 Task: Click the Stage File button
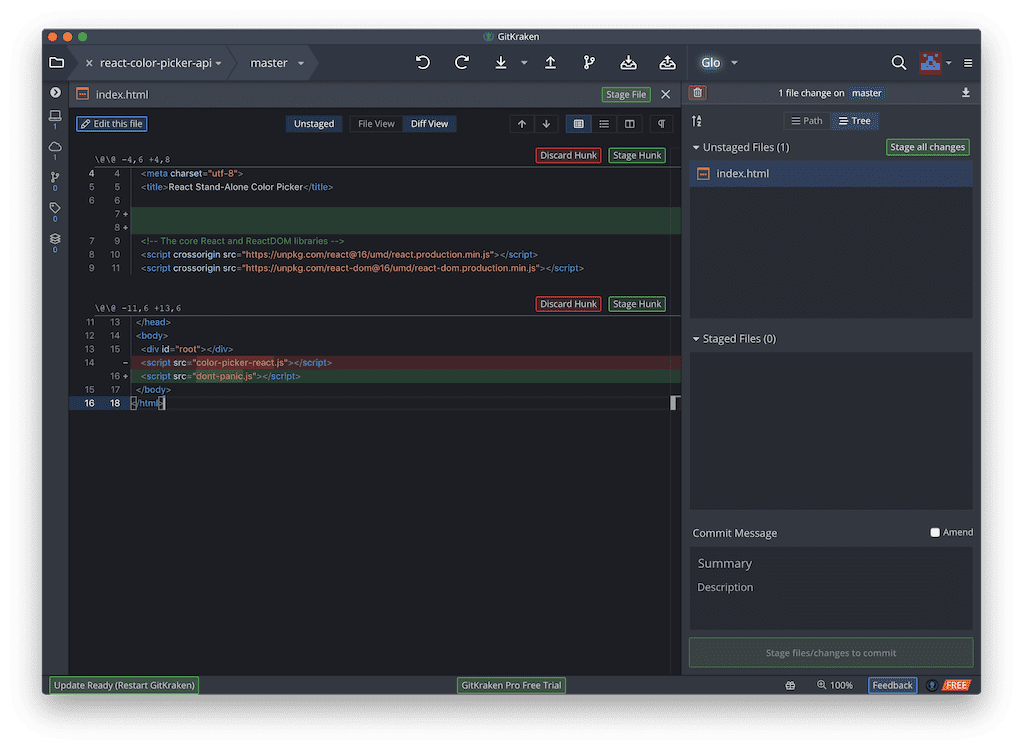(x=626, y=95)
